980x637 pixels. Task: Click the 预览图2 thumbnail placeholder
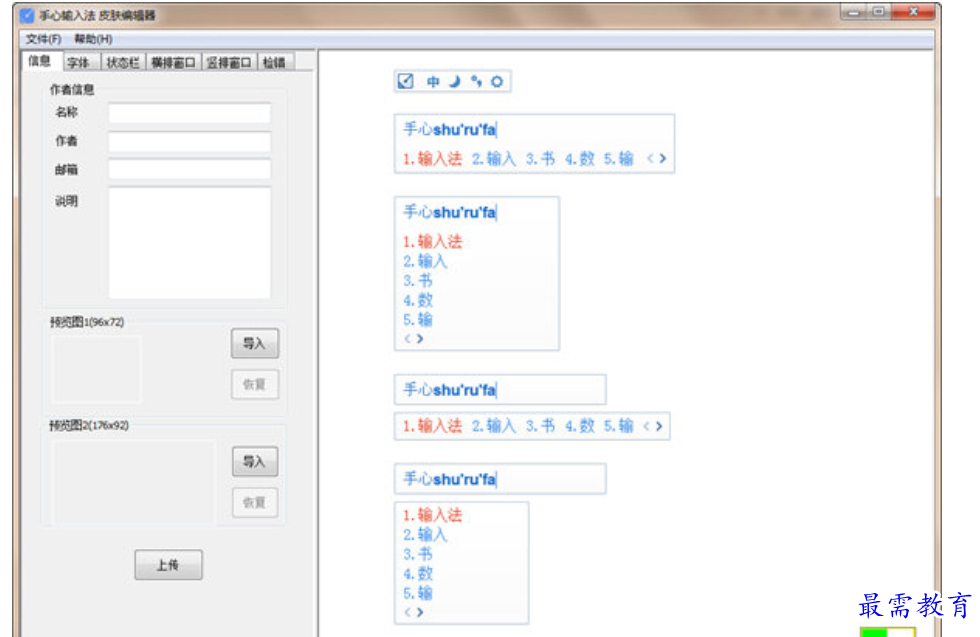pos(132,481)
